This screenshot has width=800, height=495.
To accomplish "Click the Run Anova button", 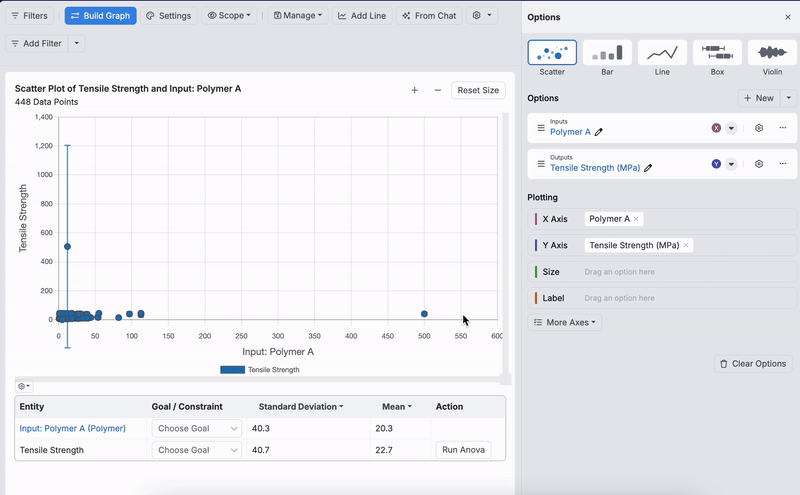I will [x=463, y=450].
